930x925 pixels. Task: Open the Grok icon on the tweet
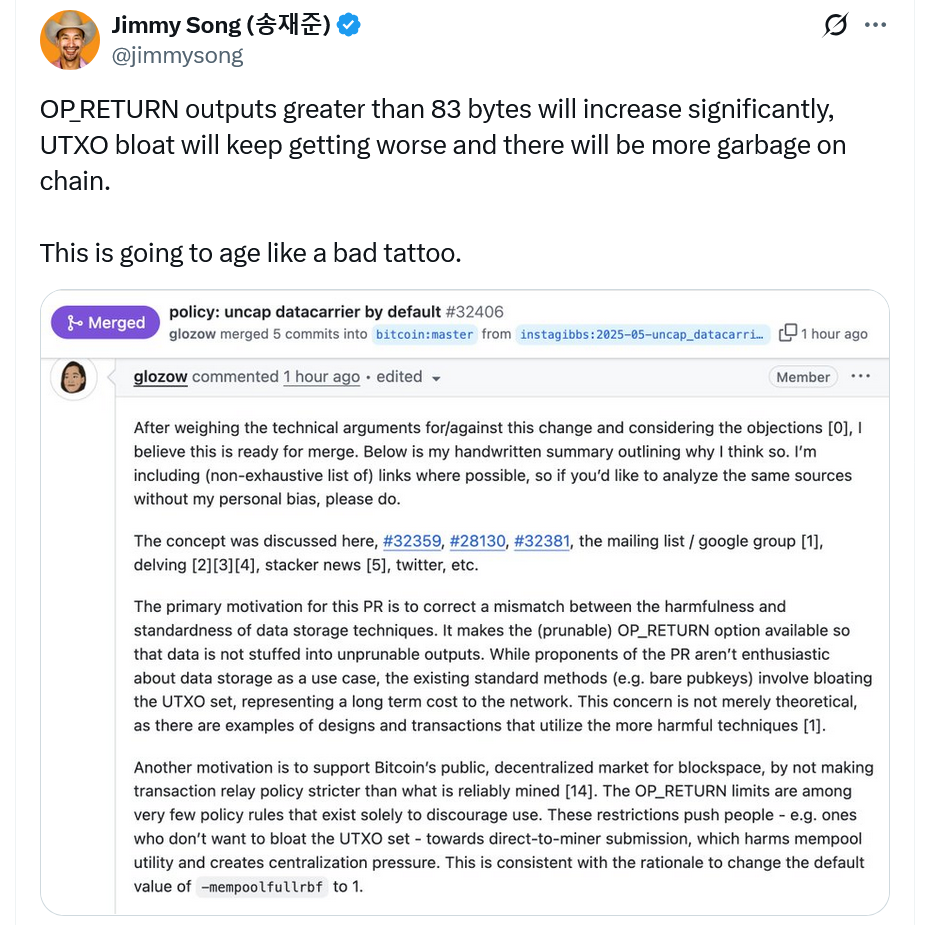(x=835, y=26)
